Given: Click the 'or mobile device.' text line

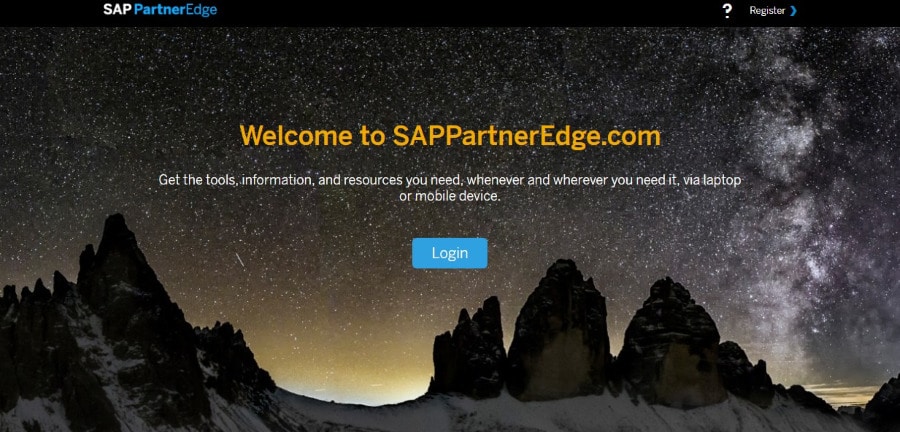Looking at the screenshot, I should [450, 196].
